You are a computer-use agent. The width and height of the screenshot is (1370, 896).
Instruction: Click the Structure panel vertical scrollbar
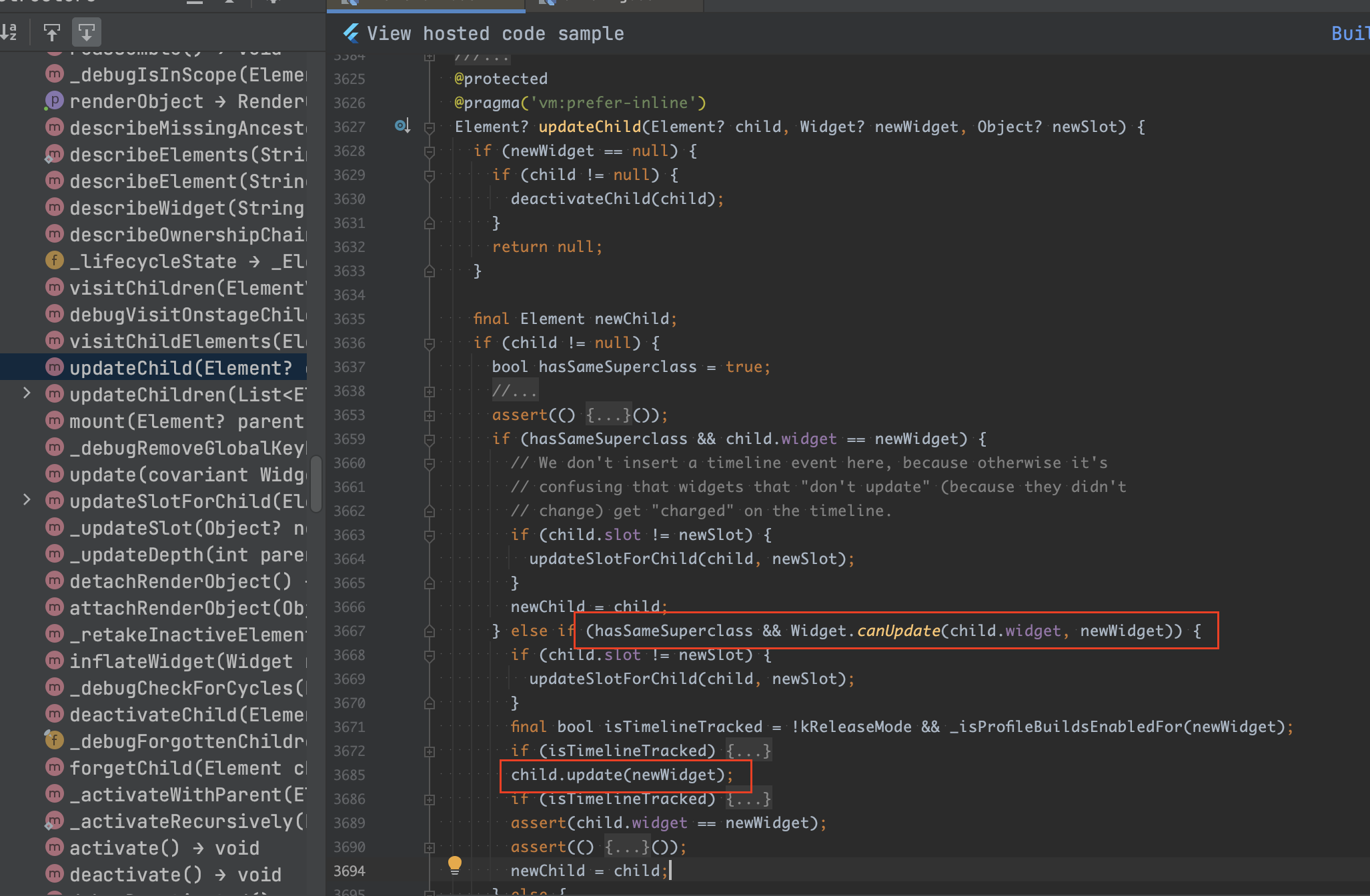coord(316,484)
